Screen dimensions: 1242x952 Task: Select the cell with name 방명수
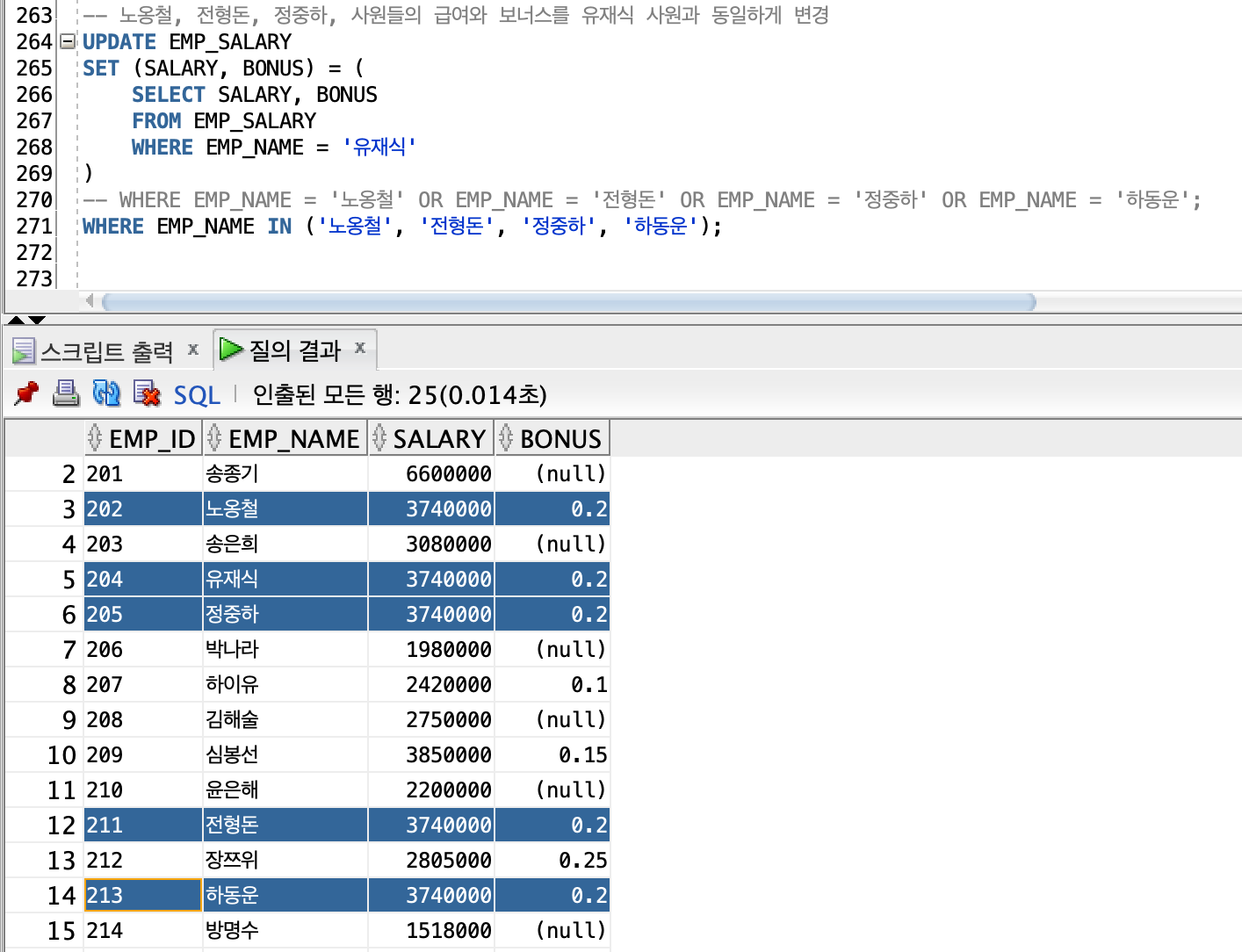285,931
